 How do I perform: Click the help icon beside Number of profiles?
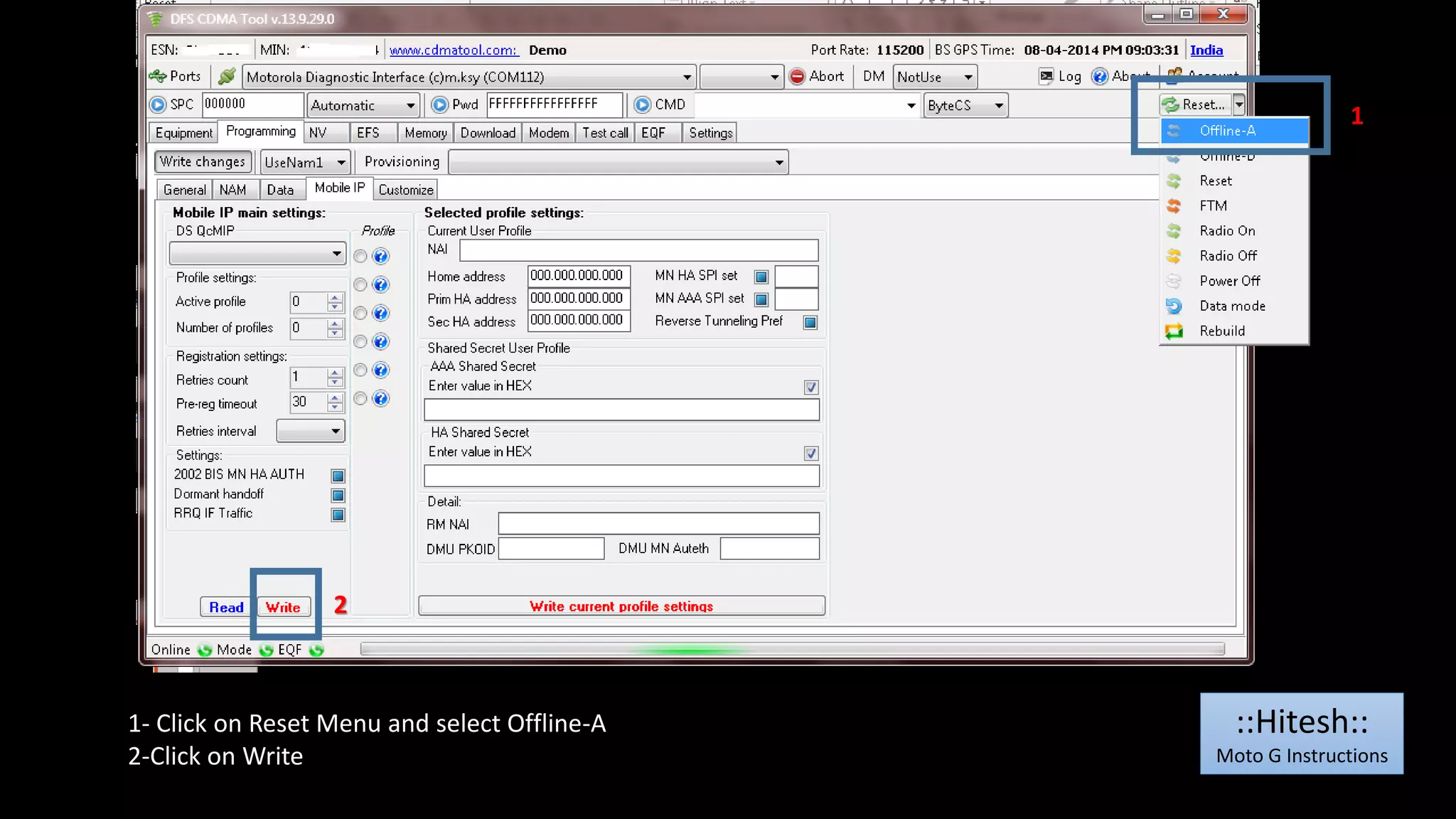point(381,313)
